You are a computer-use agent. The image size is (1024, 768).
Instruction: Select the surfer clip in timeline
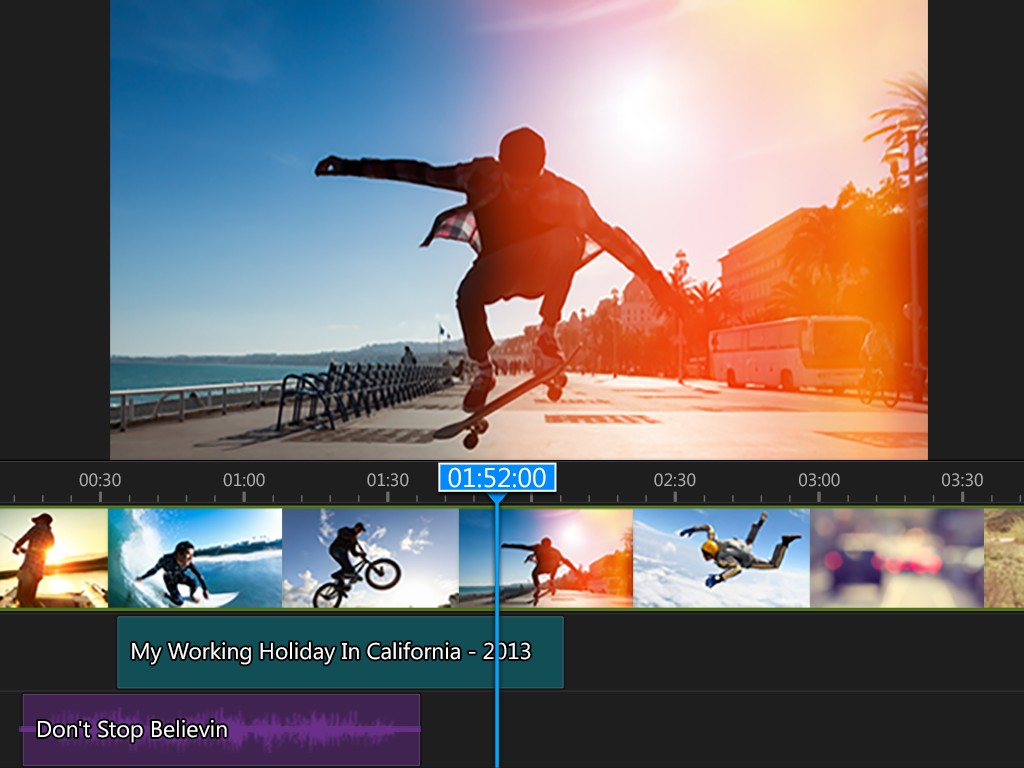pos(195,558)
